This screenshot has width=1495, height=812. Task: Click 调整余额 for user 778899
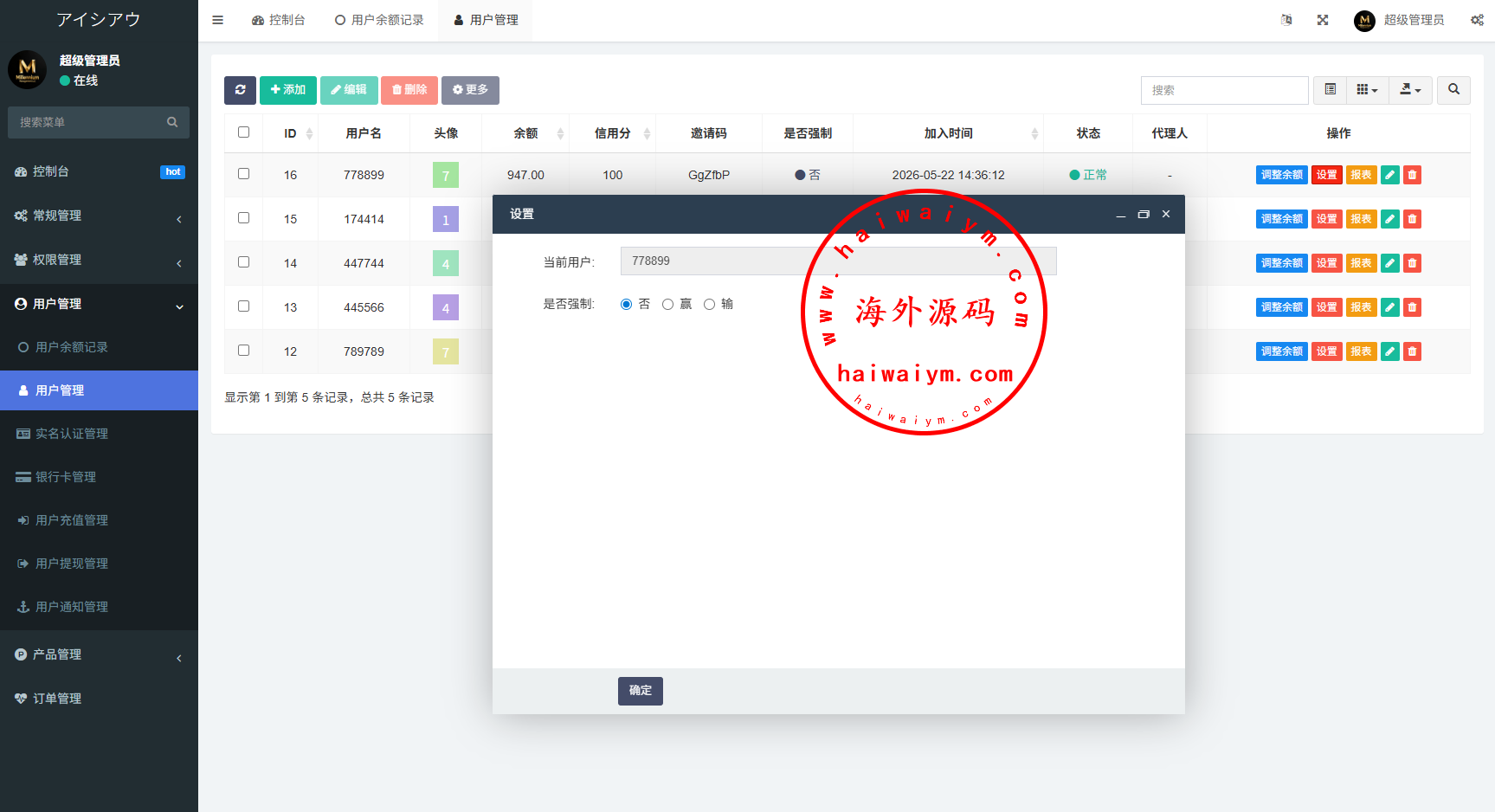[x=1282, y=175]
